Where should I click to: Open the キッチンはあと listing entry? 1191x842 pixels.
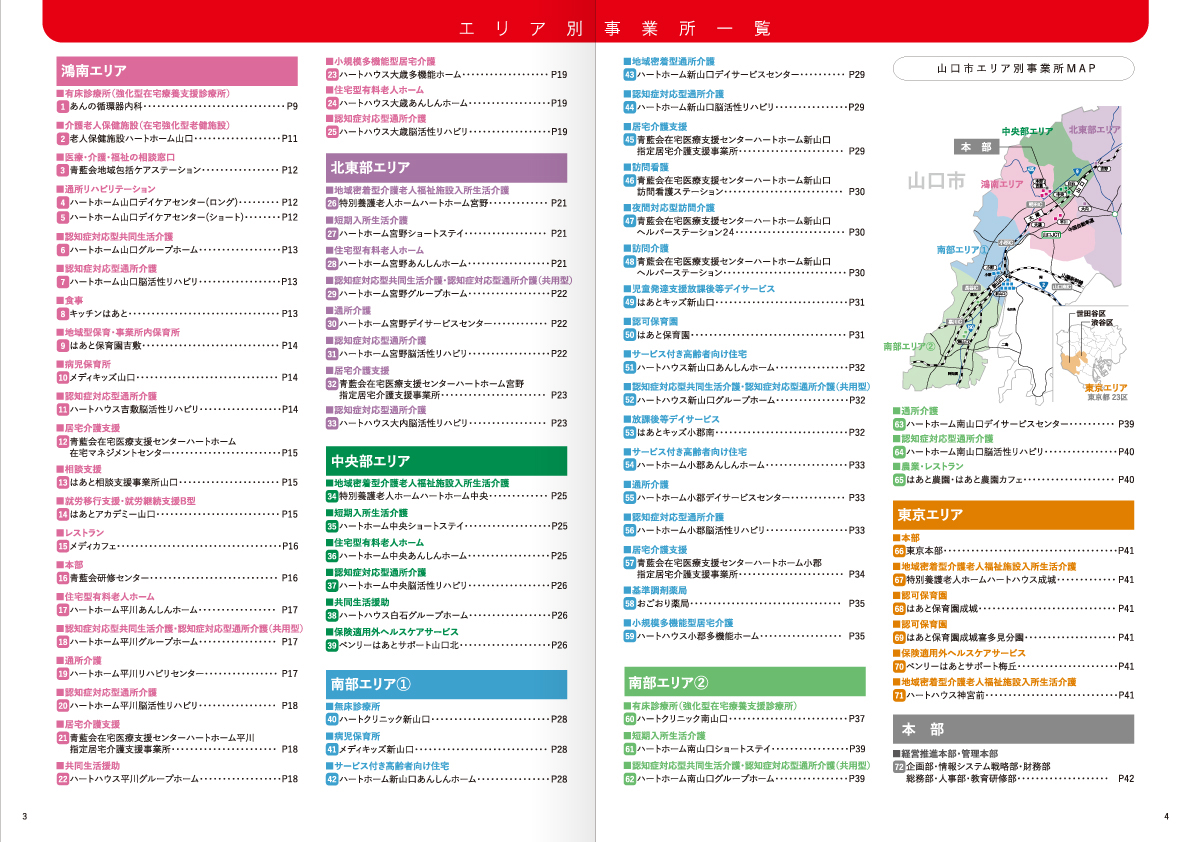100,314
